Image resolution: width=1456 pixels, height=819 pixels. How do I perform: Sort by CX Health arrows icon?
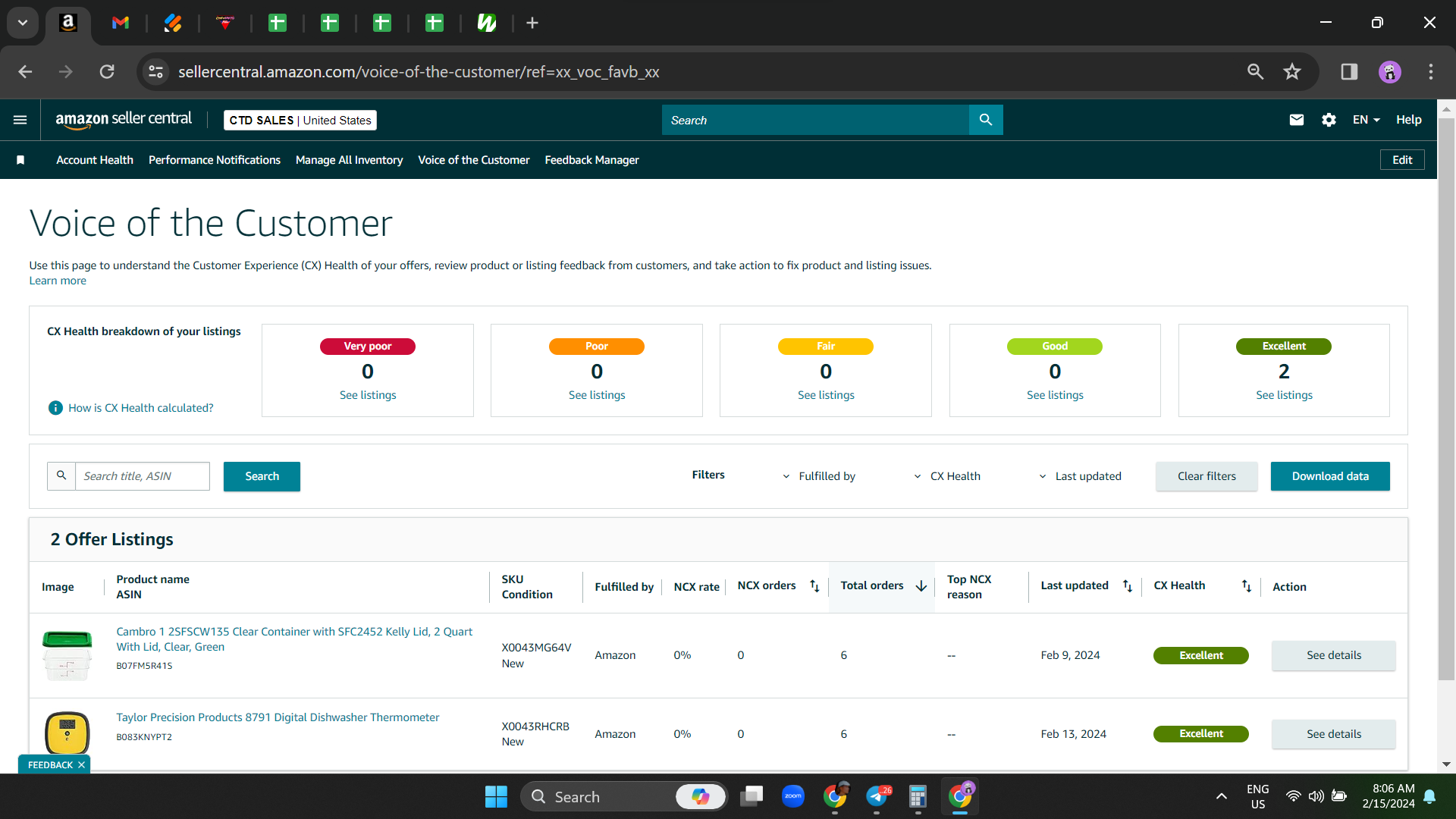[x=1247, y=585]
